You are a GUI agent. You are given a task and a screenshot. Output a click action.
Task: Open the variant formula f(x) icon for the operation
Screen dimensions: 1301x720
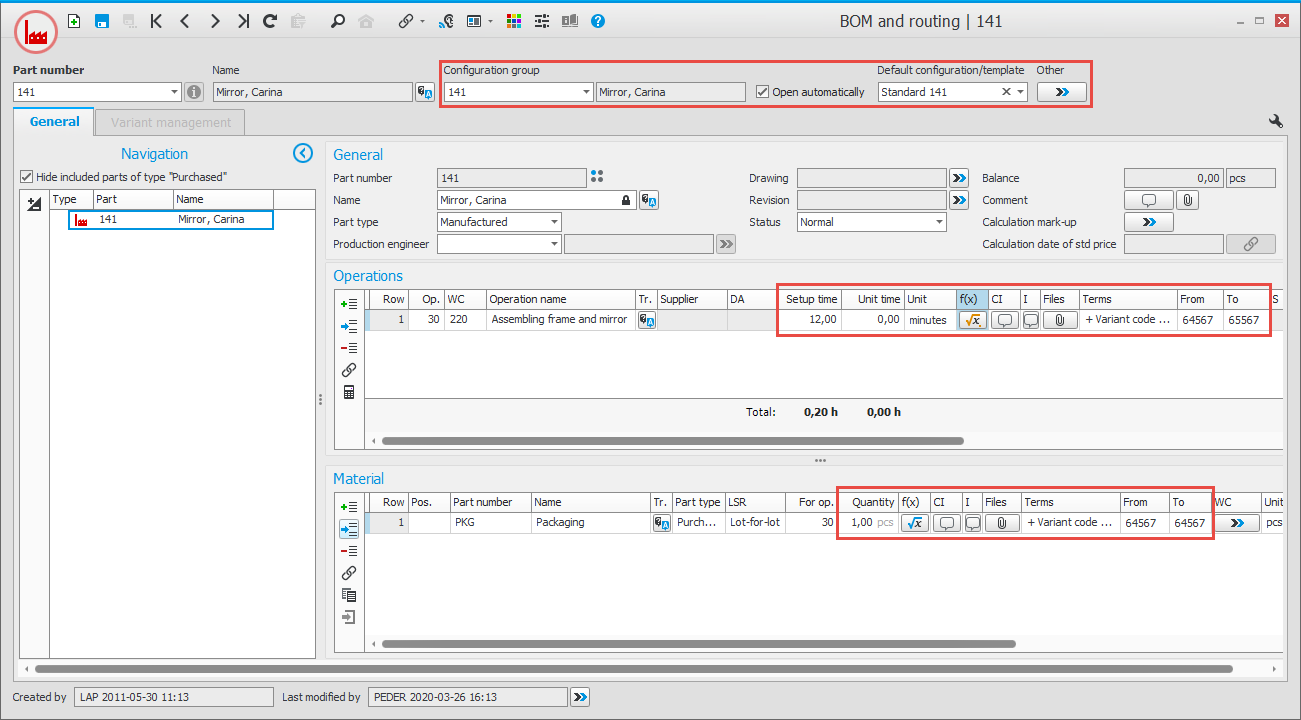(971, 319)
